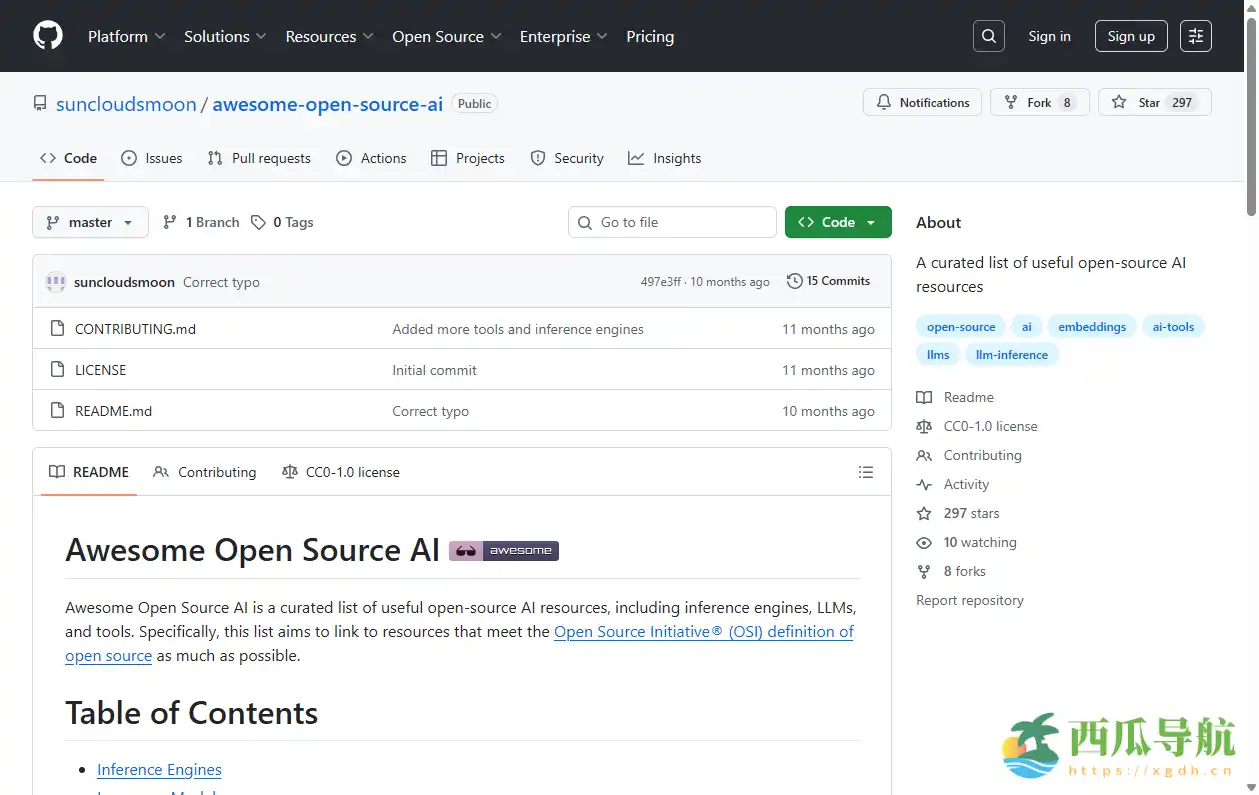Open the GitHub homepage via the logo
Image resolution: width=1259 pixels, height=795 pixels.
point(47,36)
